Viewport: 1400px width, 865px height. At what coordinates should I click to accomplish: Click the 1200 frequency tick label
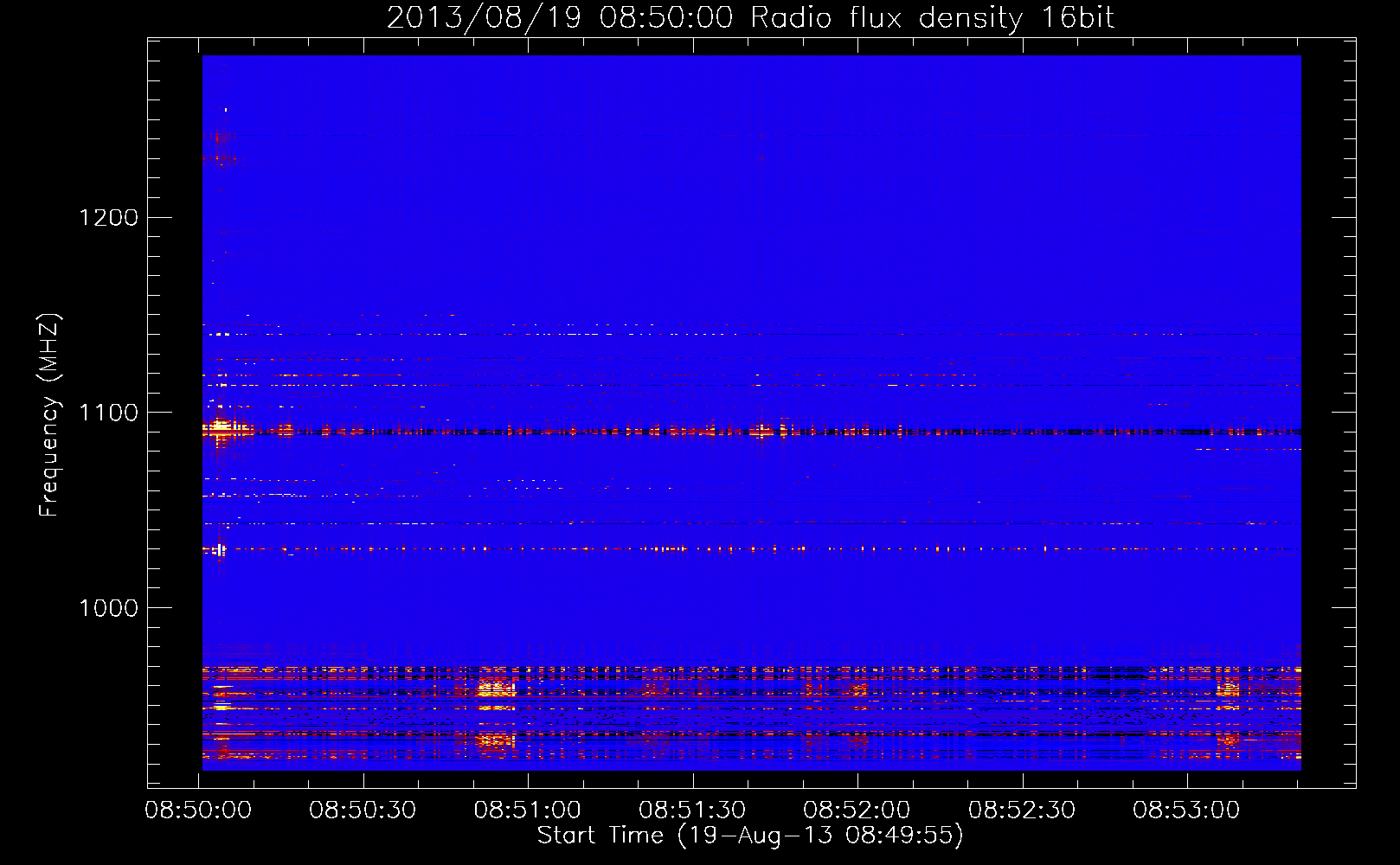pyautogui.click(x=109, y=217)
